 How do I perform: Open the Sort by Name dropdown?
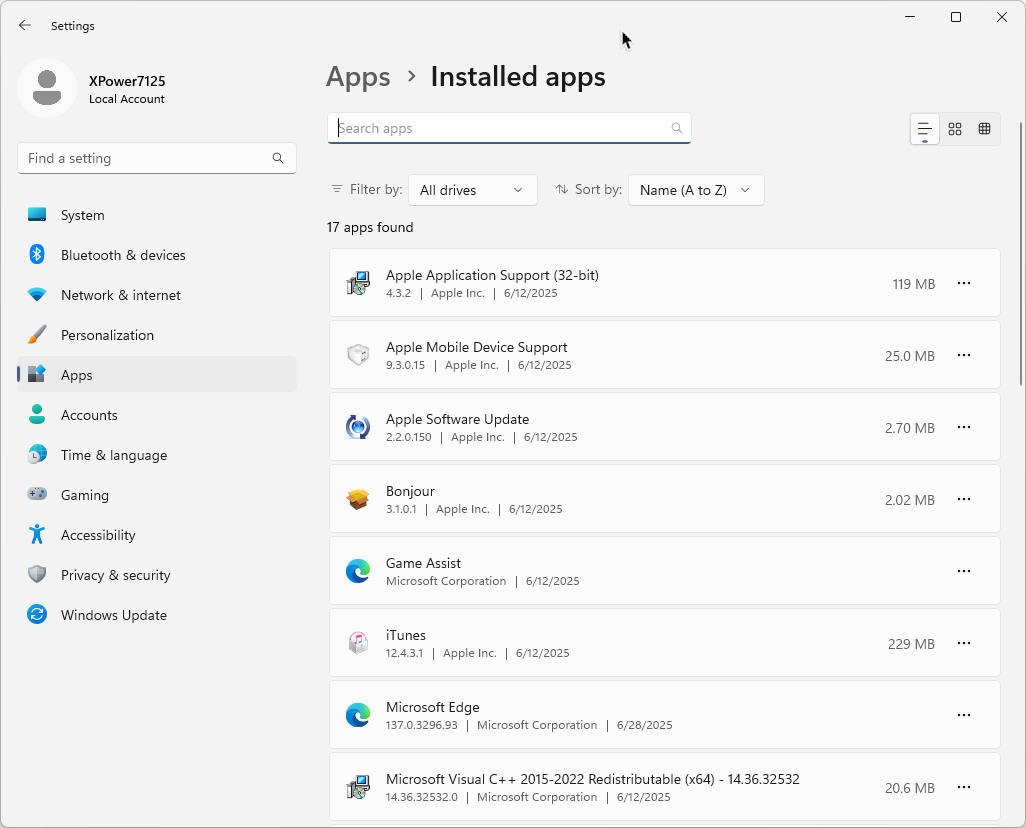pyautogui.click(x=696, y=190)
